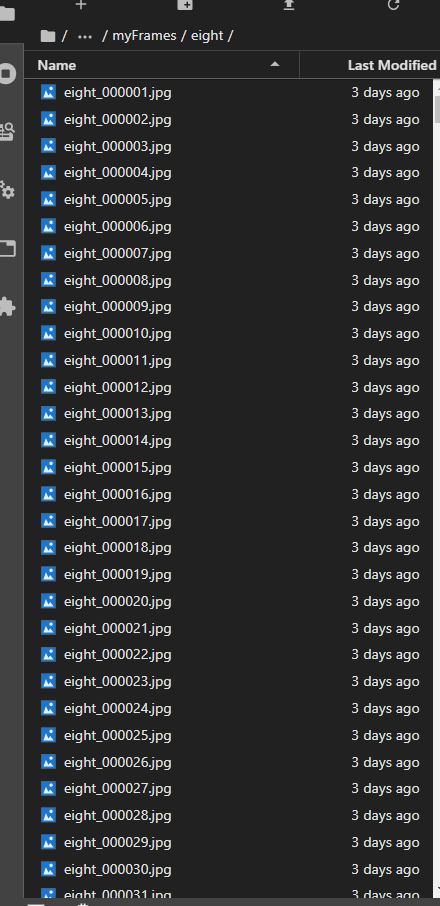Select file eight_000010.jpg

pyautogui.click(x=228, y=333)
